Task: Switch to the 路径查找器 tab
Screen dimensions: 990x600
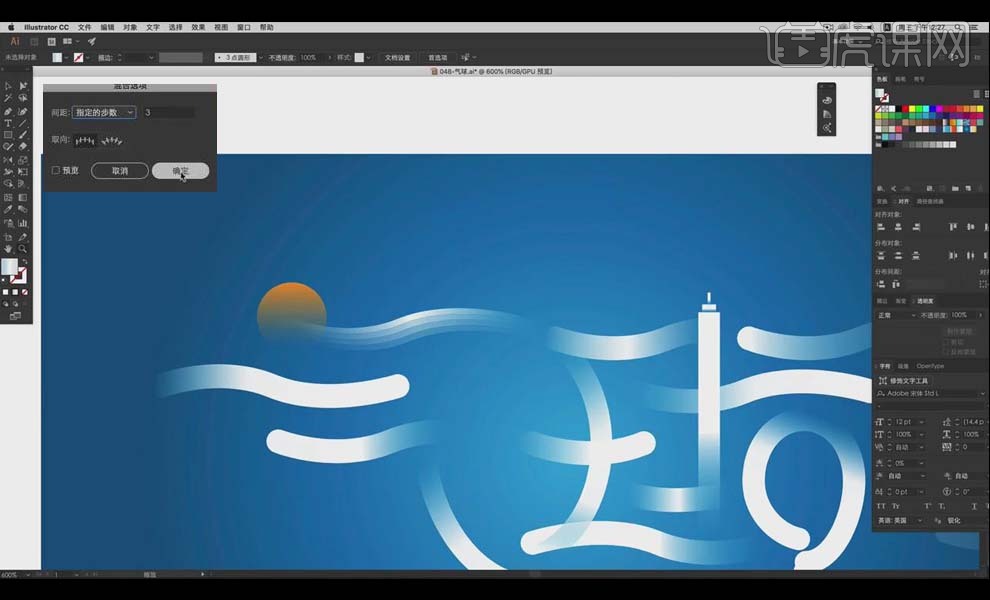Action: 930,201
